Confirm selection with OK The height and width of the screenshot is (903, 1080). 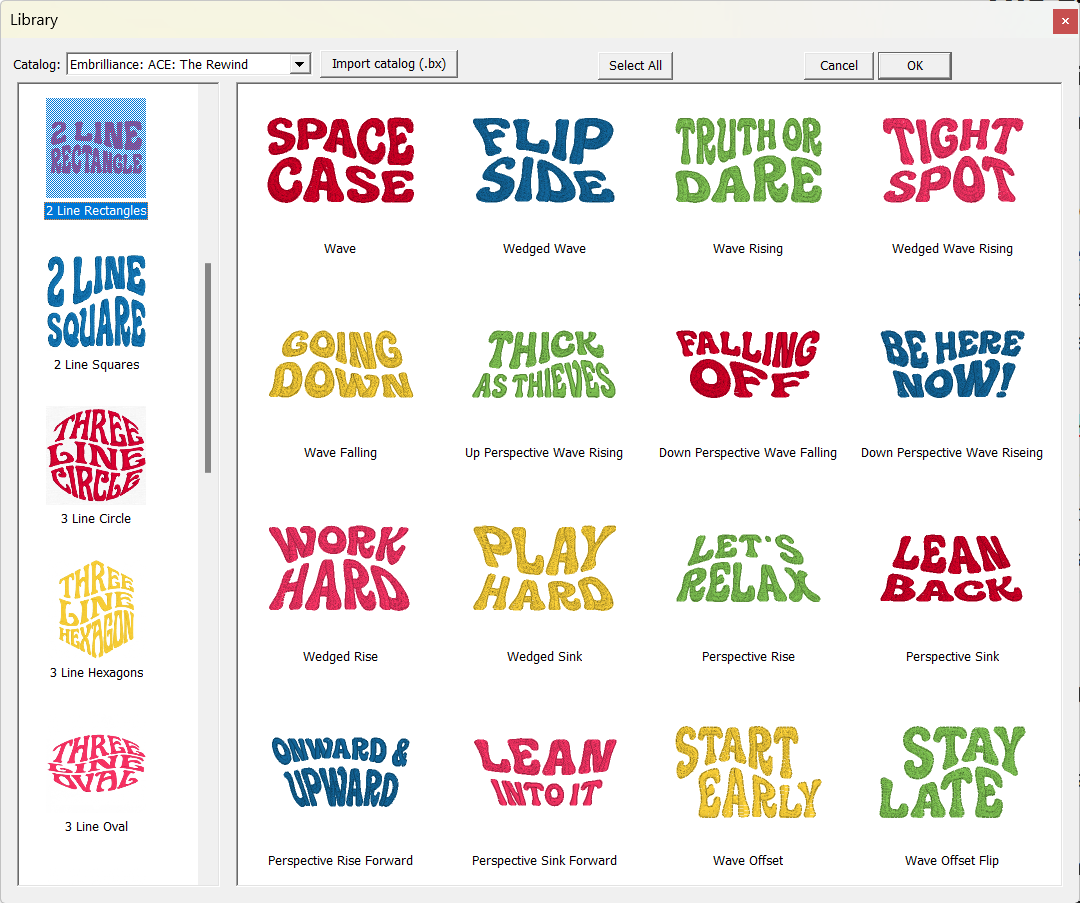914,65
